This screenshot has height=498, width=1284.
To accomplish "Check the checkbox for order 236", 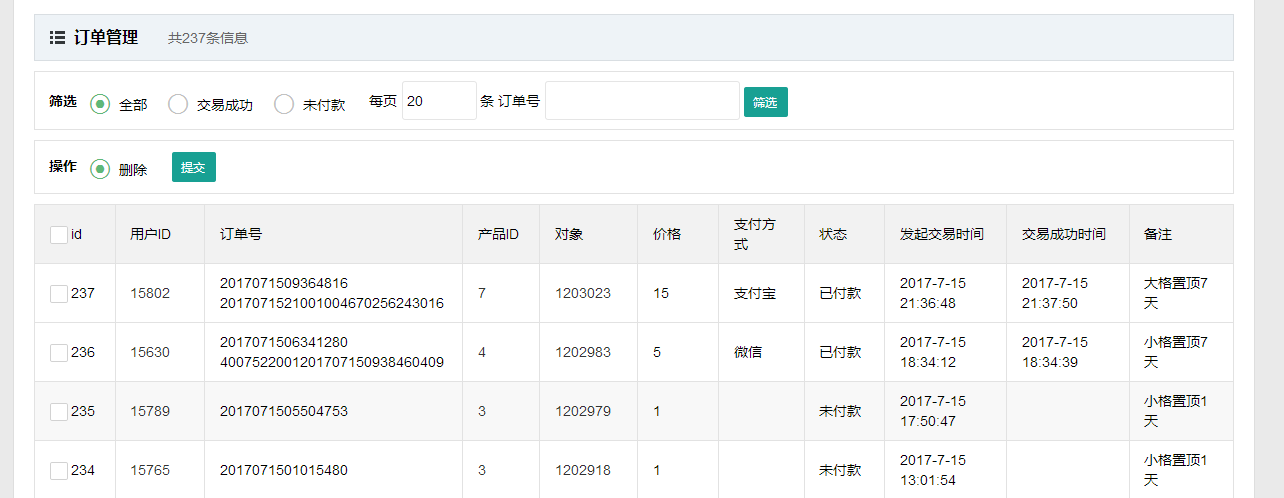I will tap(59, 353).
